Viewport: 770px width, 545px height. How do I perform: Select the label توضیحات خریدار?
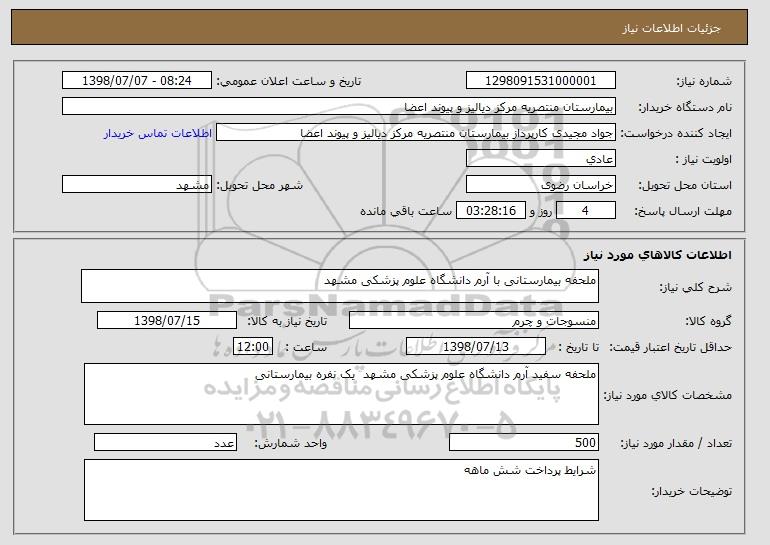click(x=691, y=491)
